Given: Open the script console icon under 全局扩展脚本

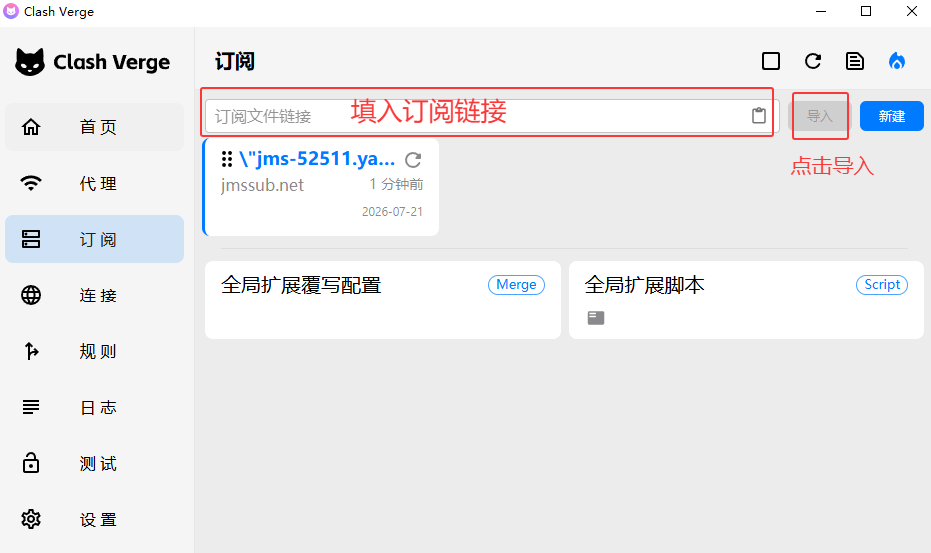Looking at the screenshot, I should [596, 318].
